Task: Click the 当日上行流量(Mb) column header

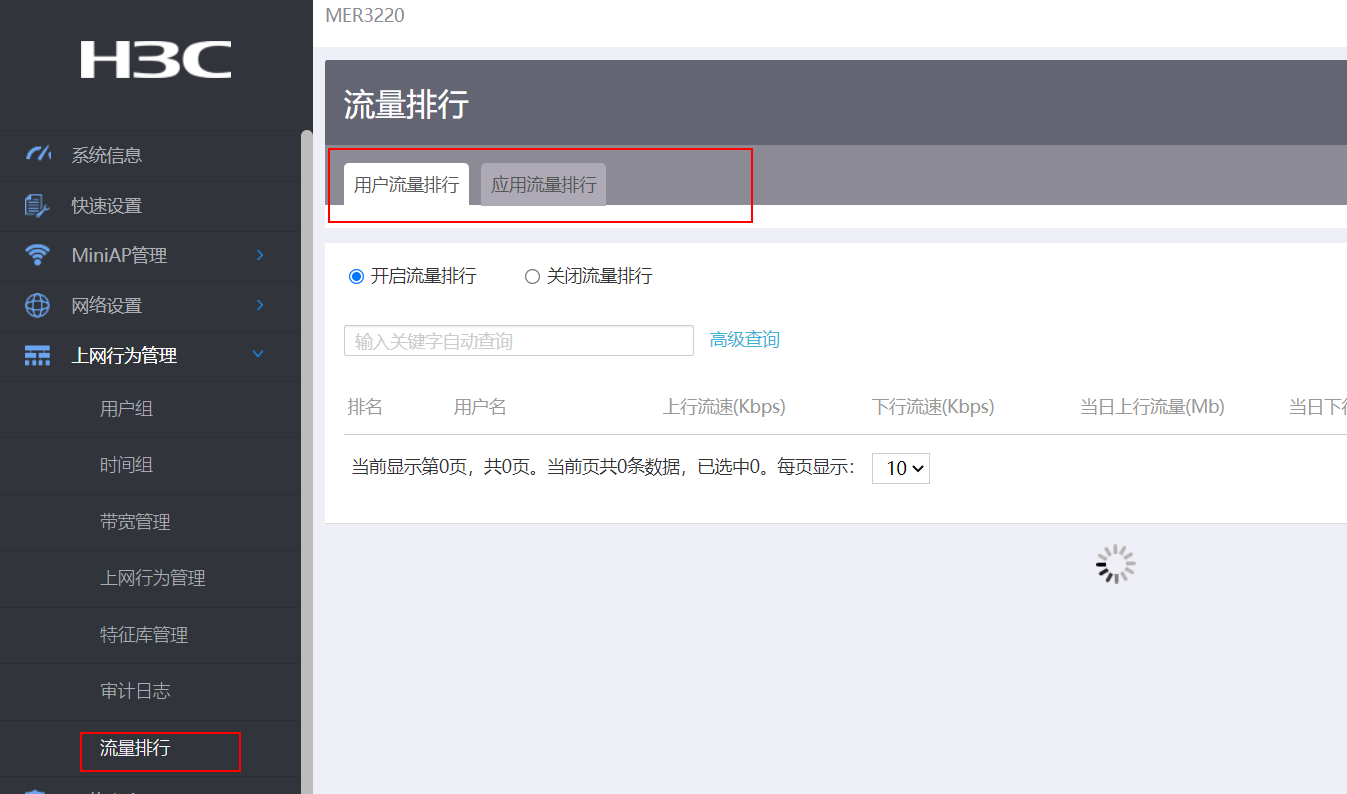Action: [x=1152, y=407]
